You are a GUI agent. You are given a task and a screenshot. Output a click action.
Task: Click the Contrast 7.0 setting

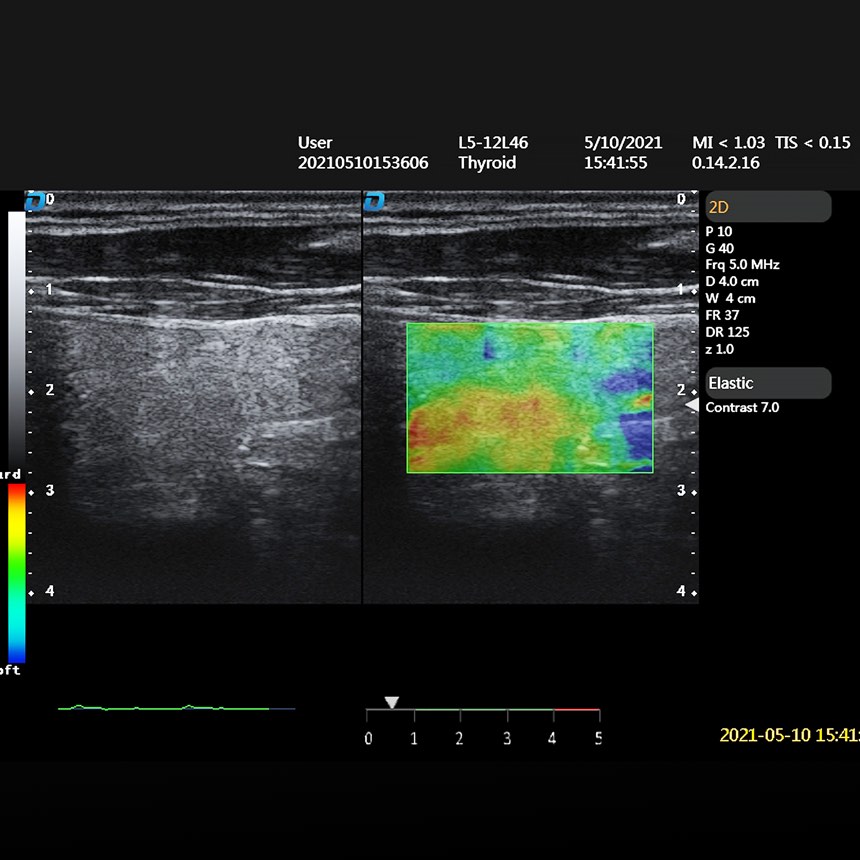[742, 408]
